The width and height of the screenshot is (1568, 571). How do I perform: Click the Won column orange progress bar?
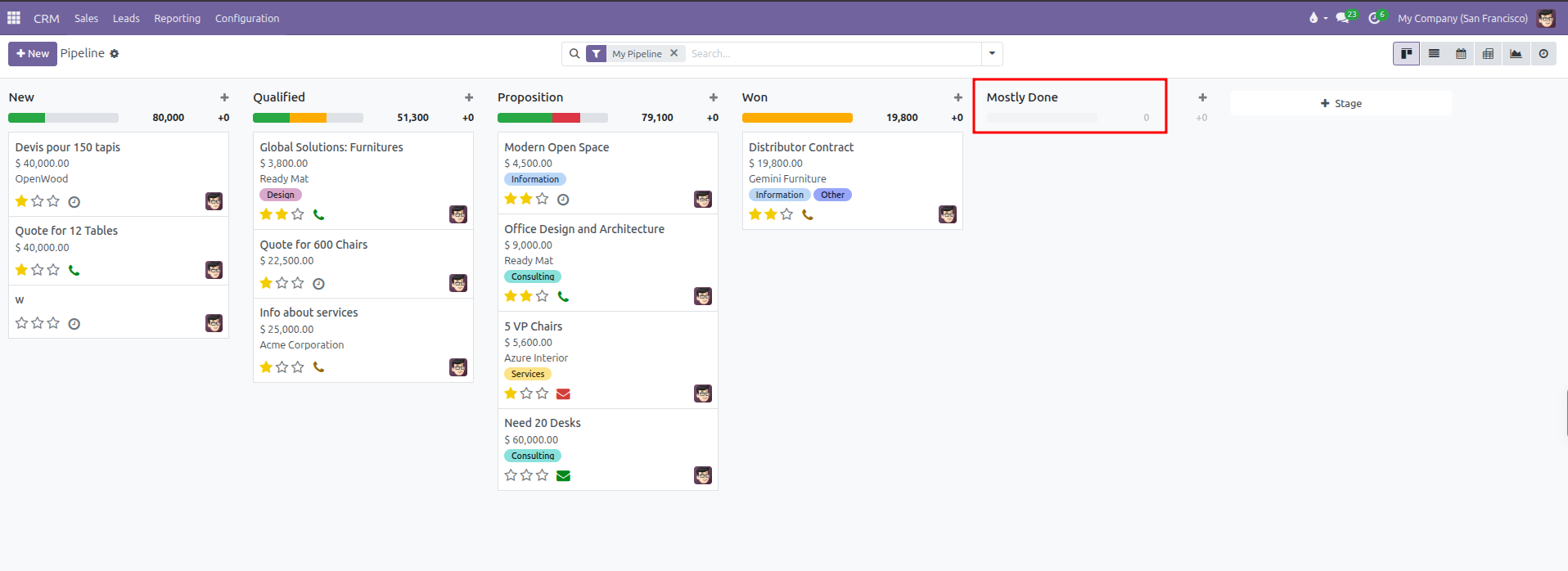click(797, 118)
